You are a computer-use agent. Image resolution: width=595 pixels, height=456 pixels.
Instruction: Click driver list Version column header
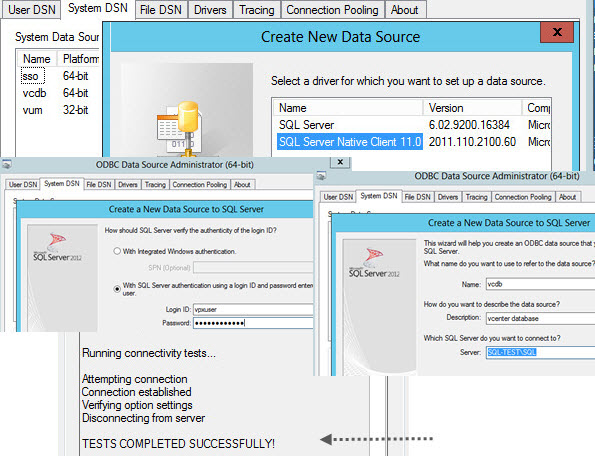[472, 108]
